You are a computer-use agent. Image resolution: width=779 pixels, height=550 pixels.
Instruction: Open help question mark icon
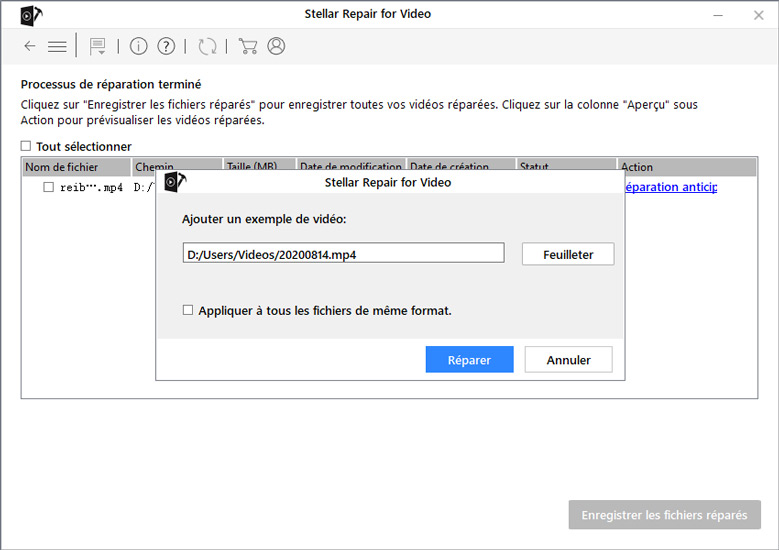point(166,46)
